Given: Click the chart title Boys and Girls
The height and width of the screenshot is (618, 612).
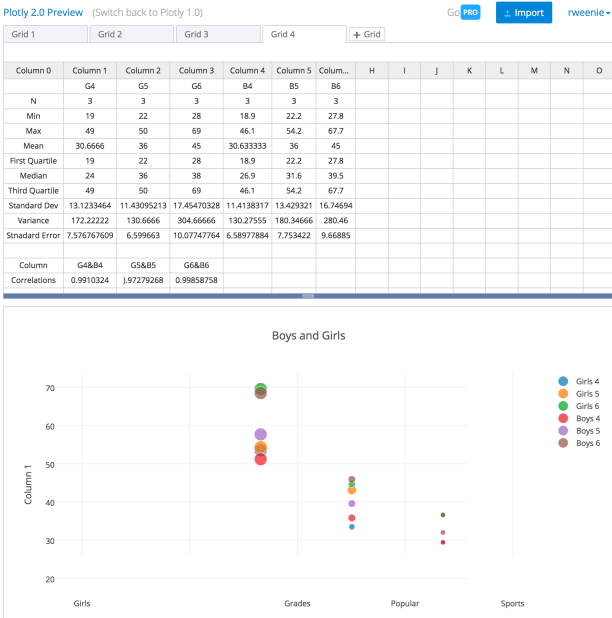Looking at the screenshot, I should coord(308,336).
